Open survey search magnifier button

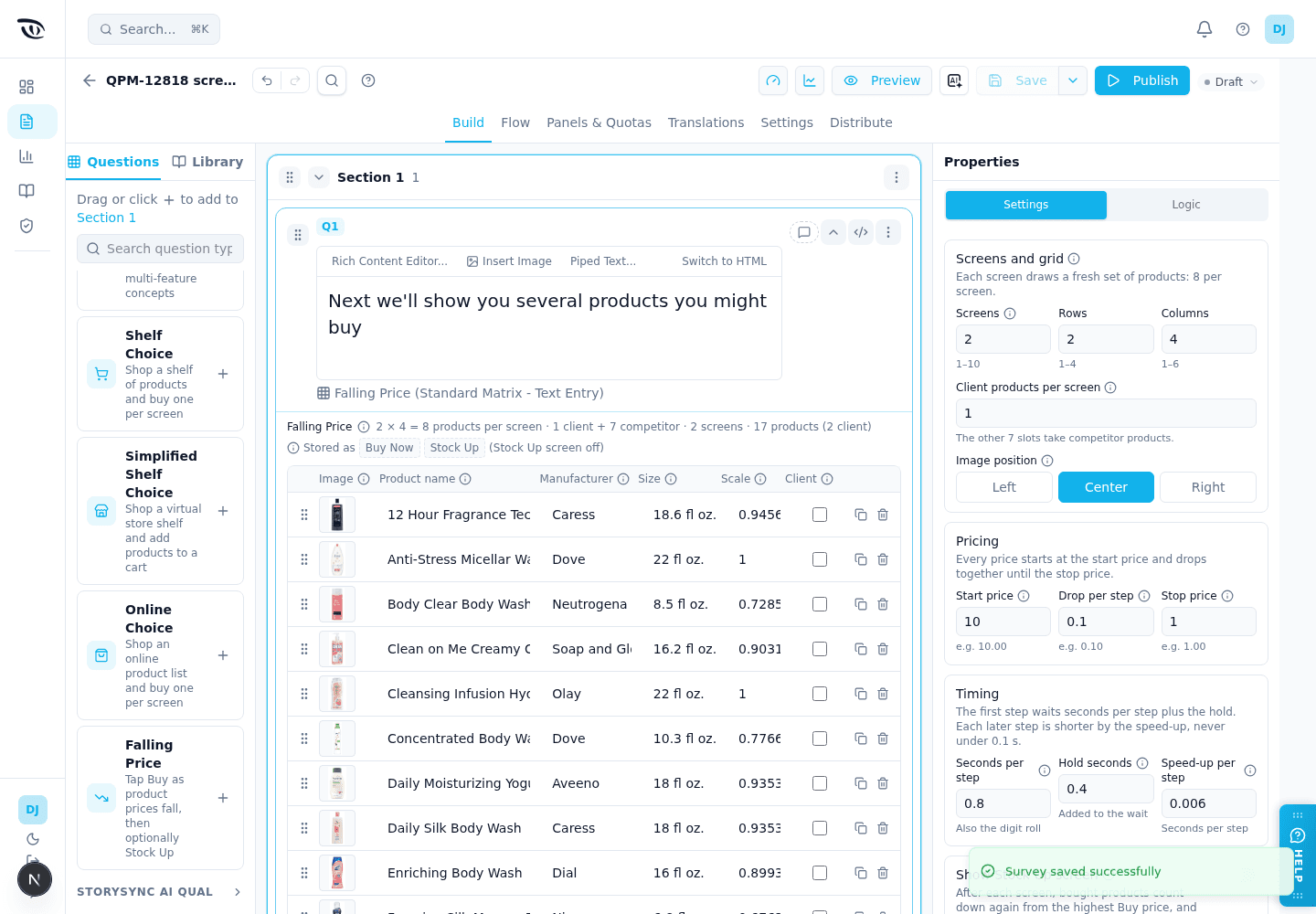(332, 80)
